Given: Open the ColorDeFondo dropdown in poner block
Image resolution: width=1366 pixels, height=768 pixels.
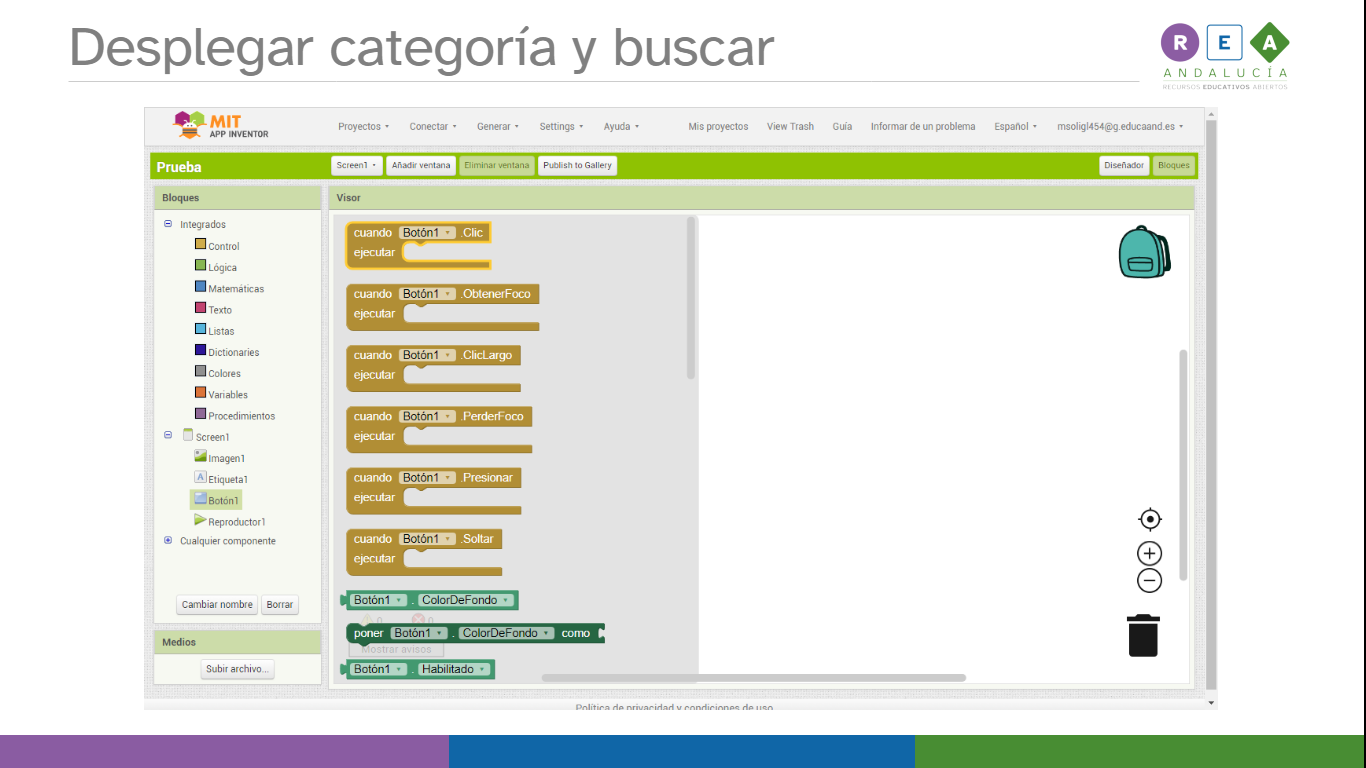Looking at the screenshot, I should 506,633.
